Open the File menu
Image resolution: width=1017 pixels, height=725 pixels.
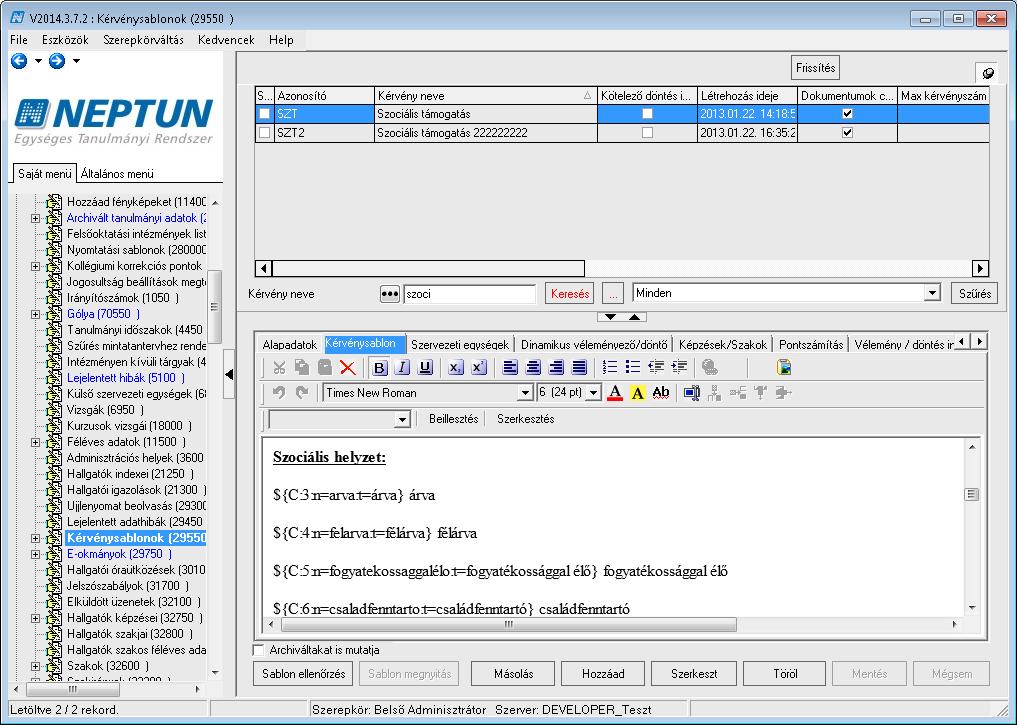[19, 40]
